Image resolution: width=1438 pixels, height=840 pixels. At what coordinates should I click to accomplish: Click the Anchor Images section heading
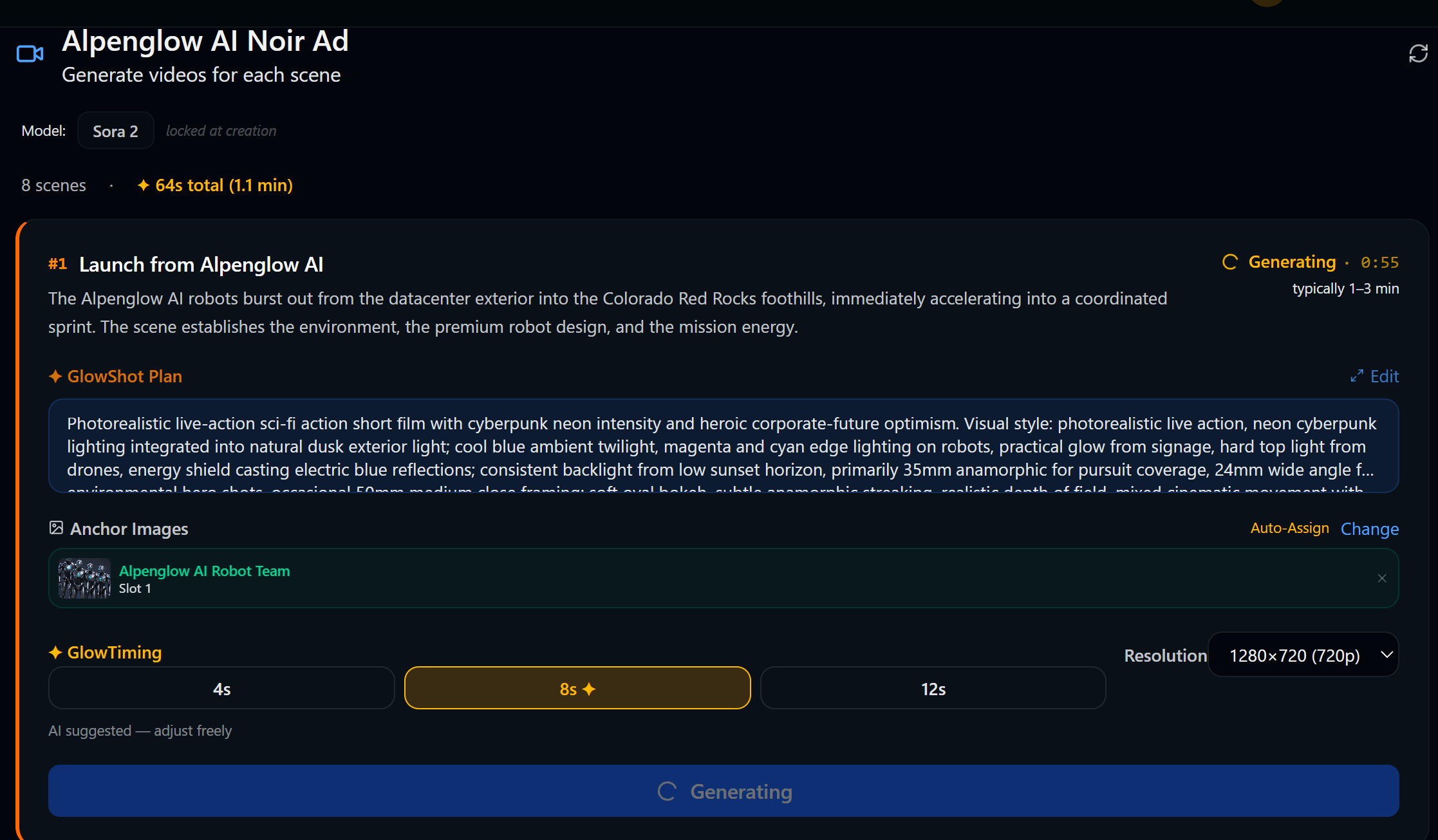pos(129,529)
